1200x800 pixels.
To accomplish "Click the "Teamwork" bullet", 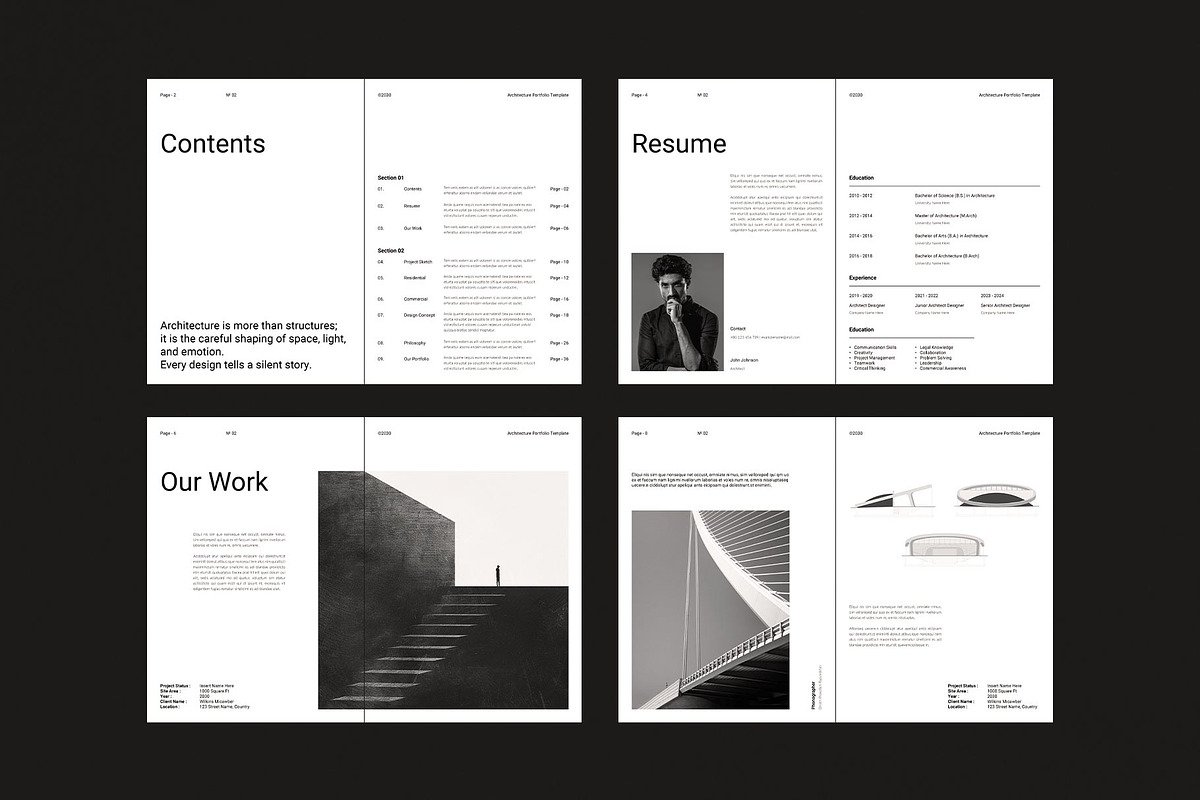I will (x=864, y=363).
